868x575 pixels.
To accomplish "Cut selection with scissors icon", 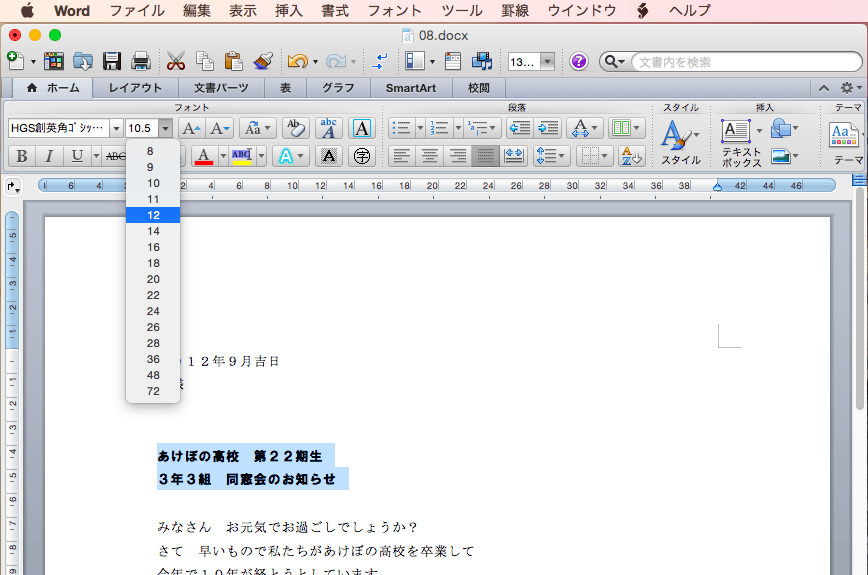I will pos(175,61).
